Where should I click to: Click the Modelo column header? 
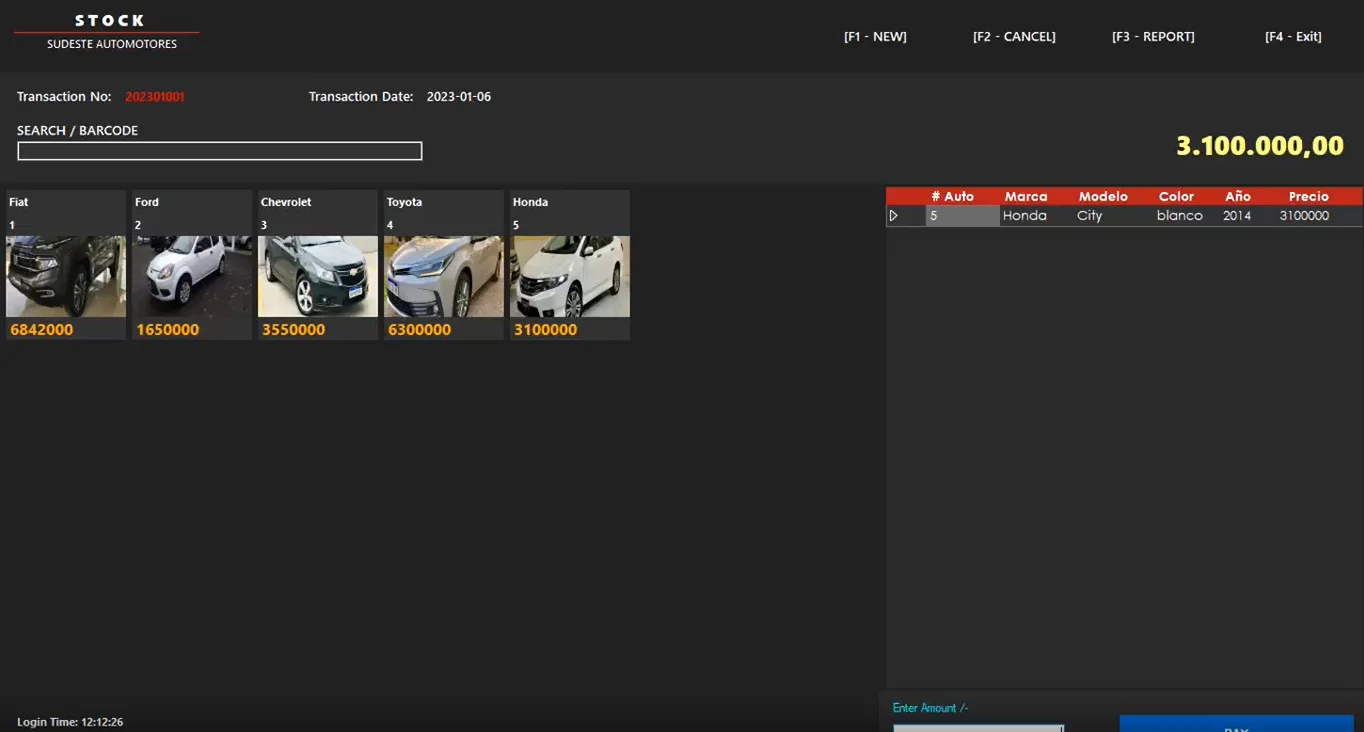tap(1103, 197)
